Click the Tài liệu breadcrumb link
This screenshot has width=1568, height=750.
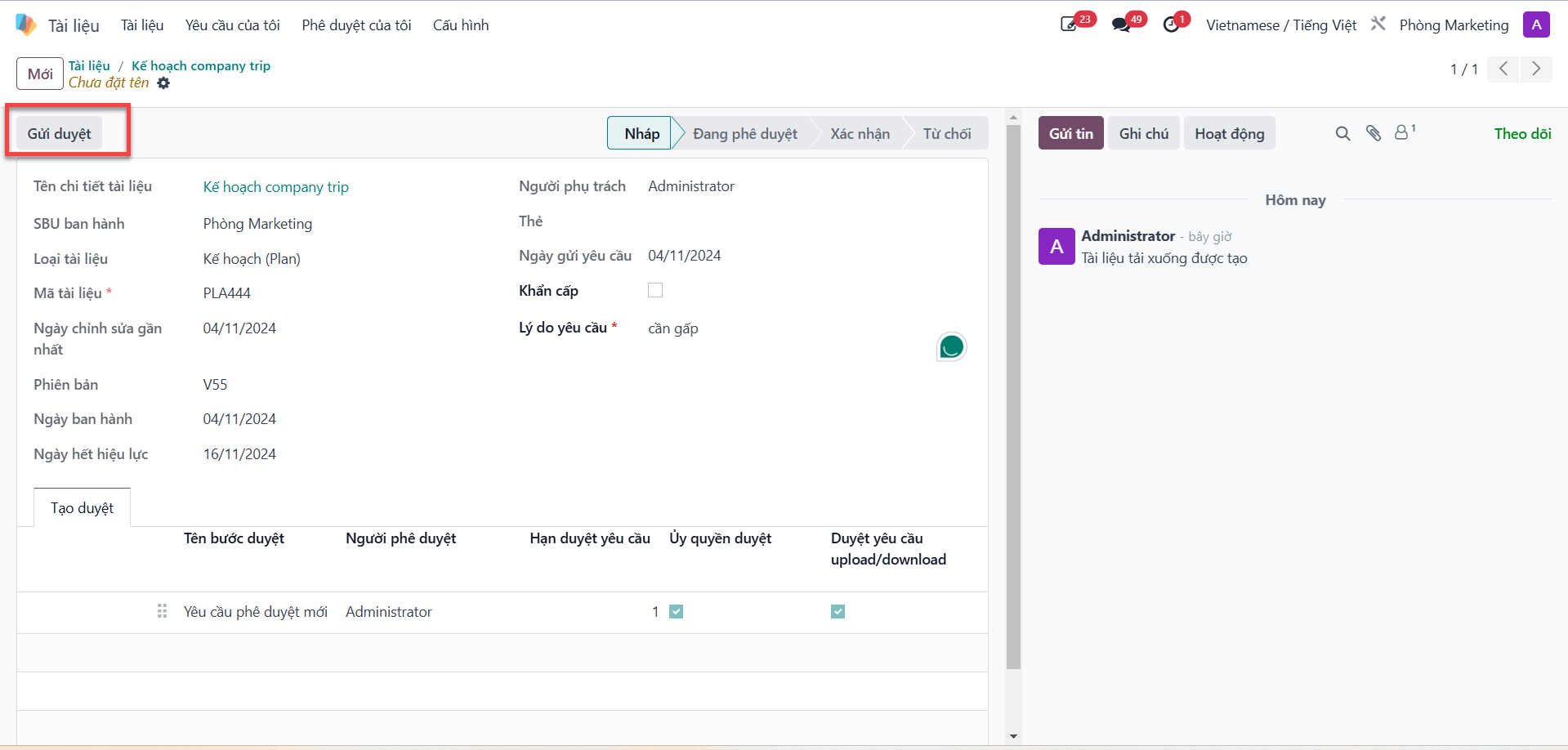click(89, 65)
